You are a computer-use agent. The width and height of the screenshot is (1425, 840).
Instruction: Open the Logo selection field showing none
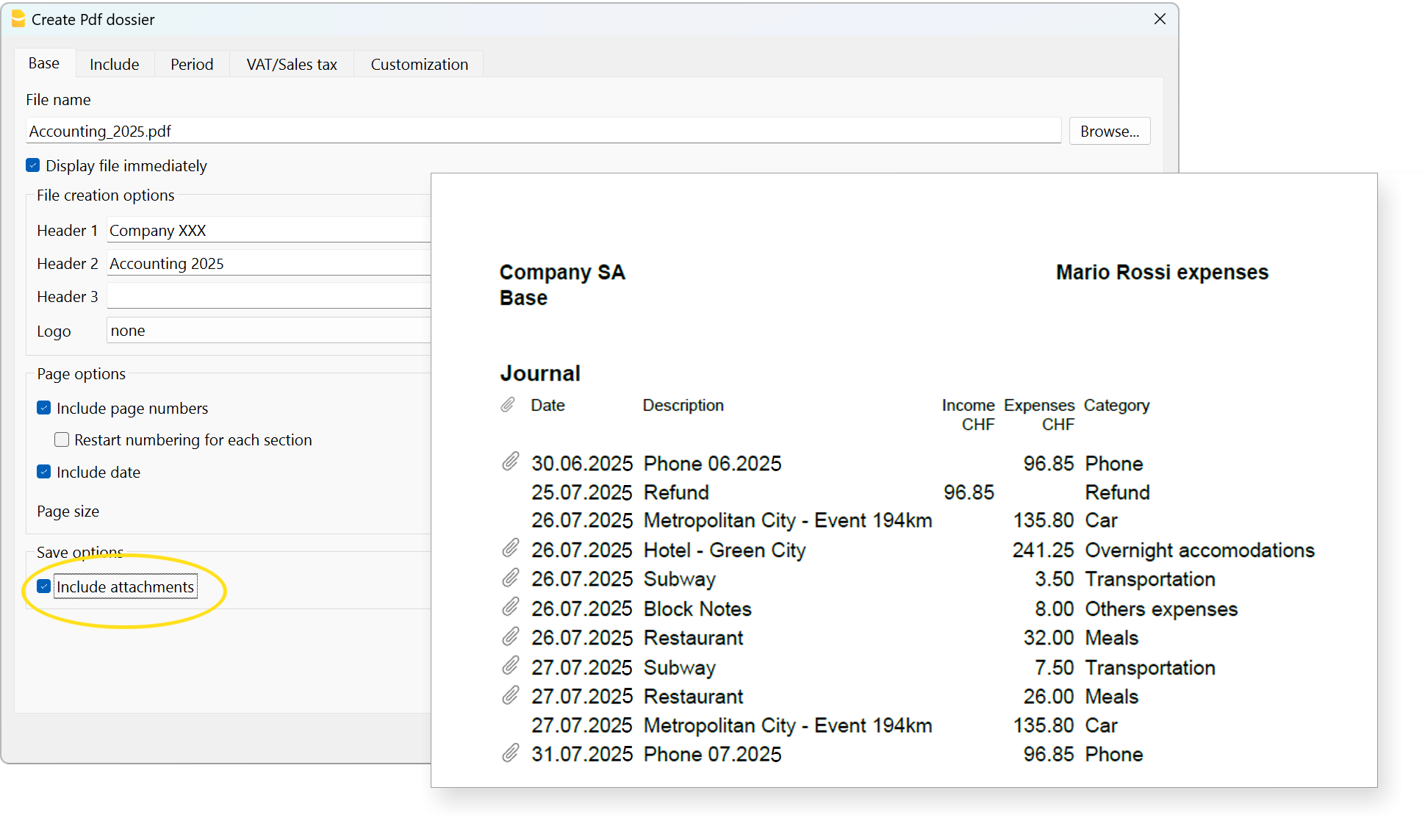pyautogui.click(x=268, y=331)
